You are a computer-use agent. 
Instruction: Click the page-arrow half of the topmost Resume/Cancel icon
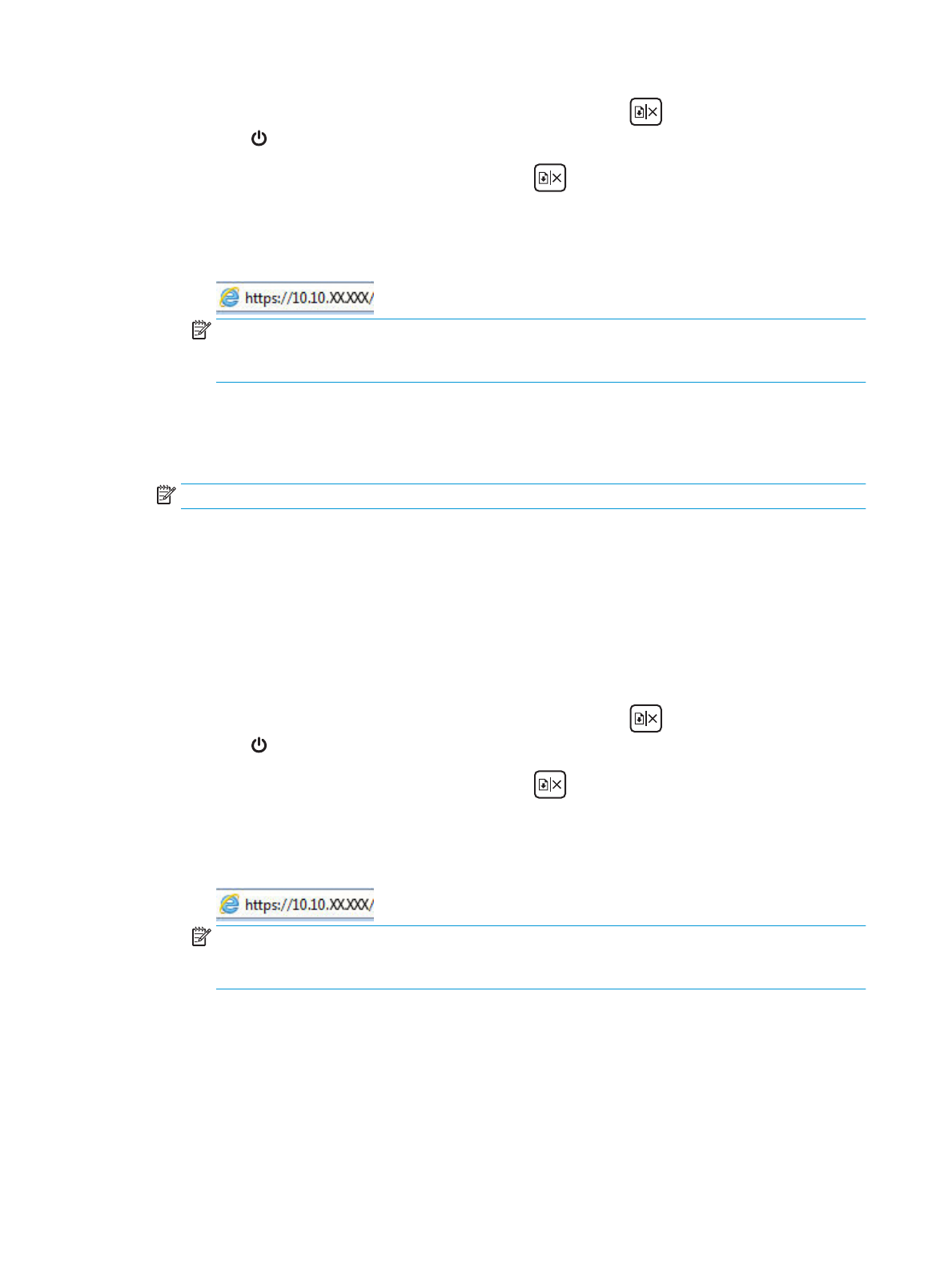coord(639,112)
